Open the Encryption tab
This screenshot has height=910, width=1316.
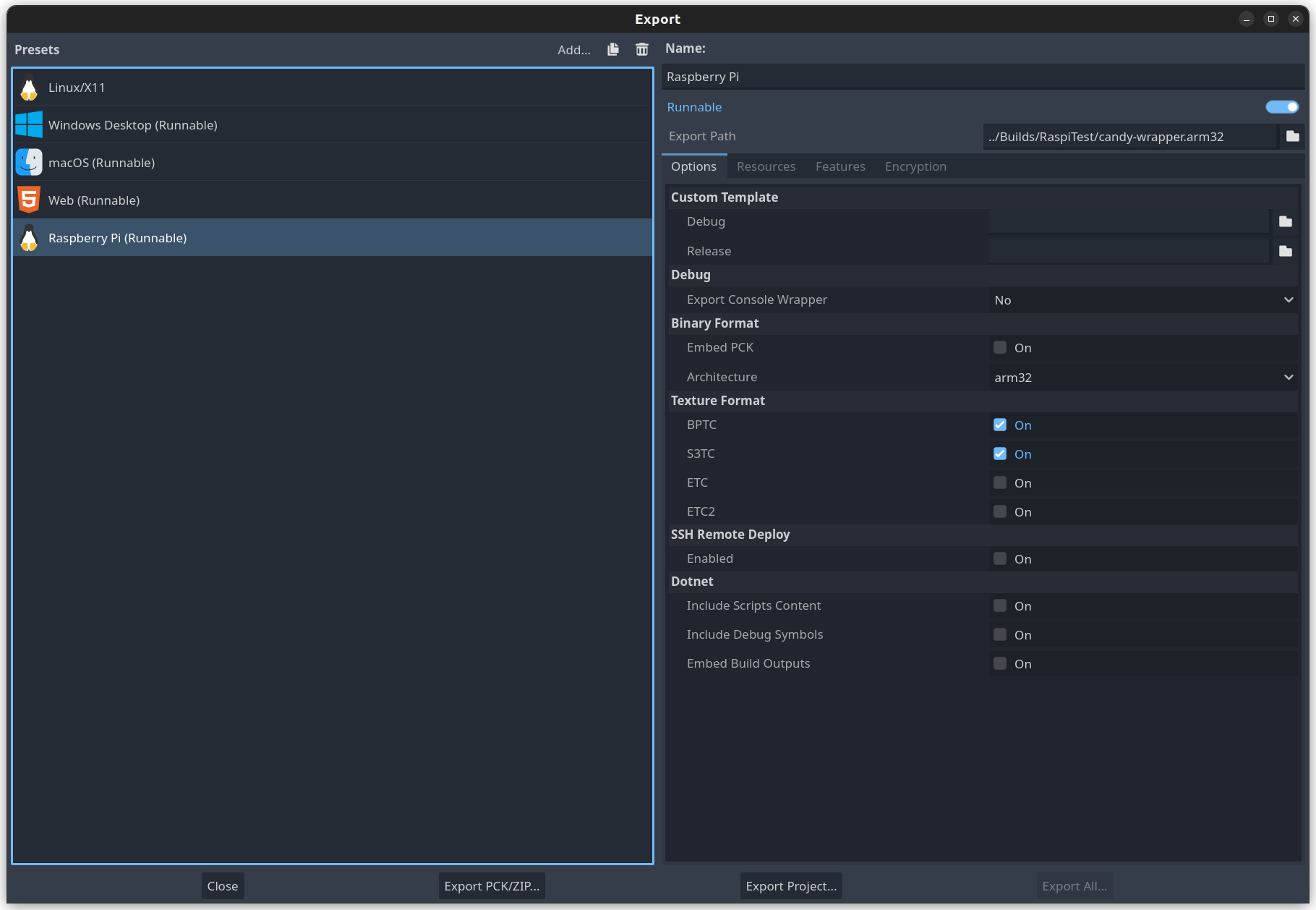(x=915, y=166)
